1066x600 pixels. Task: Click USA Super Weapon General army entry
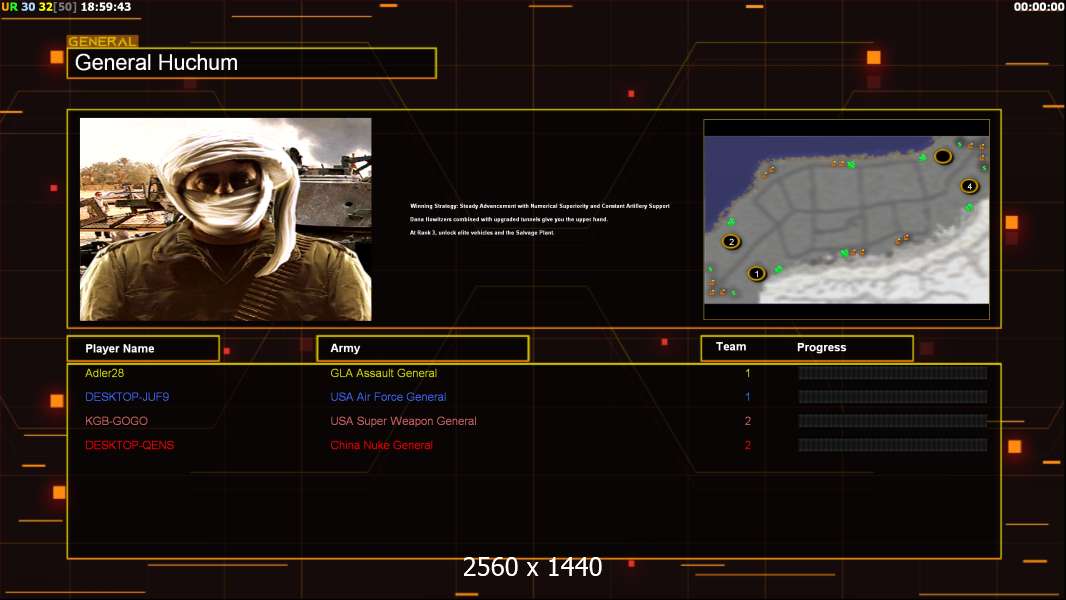403,421
